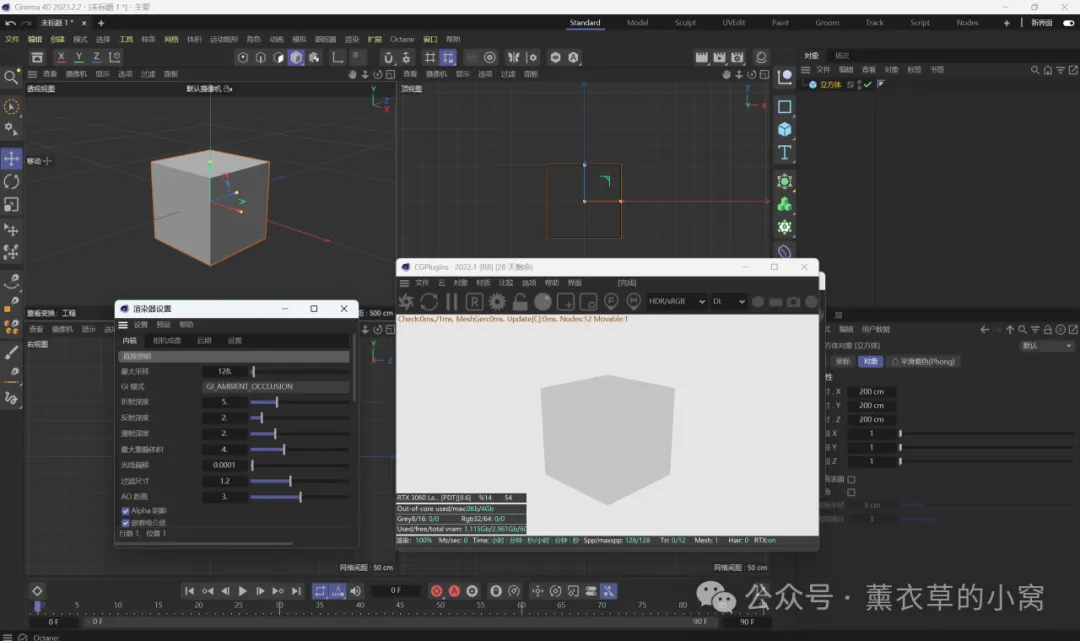The width and height of the screenshot is (1080, 641).
Task: Adjust the filter size slider
Action: (x=300, y=481)
